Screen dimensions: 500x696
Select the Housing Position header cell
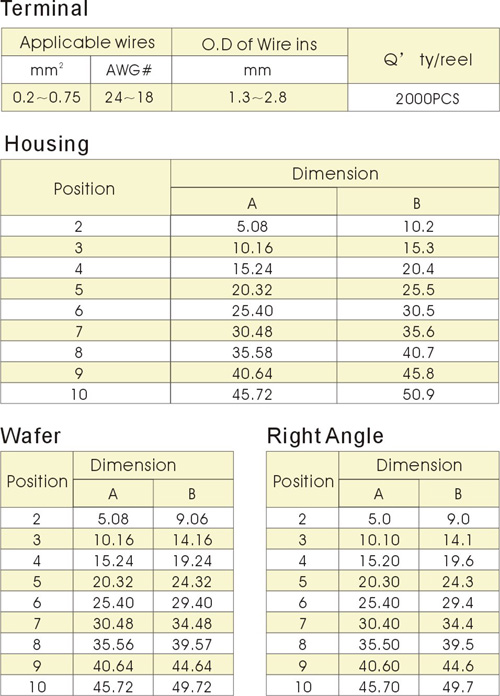(85, 188)
